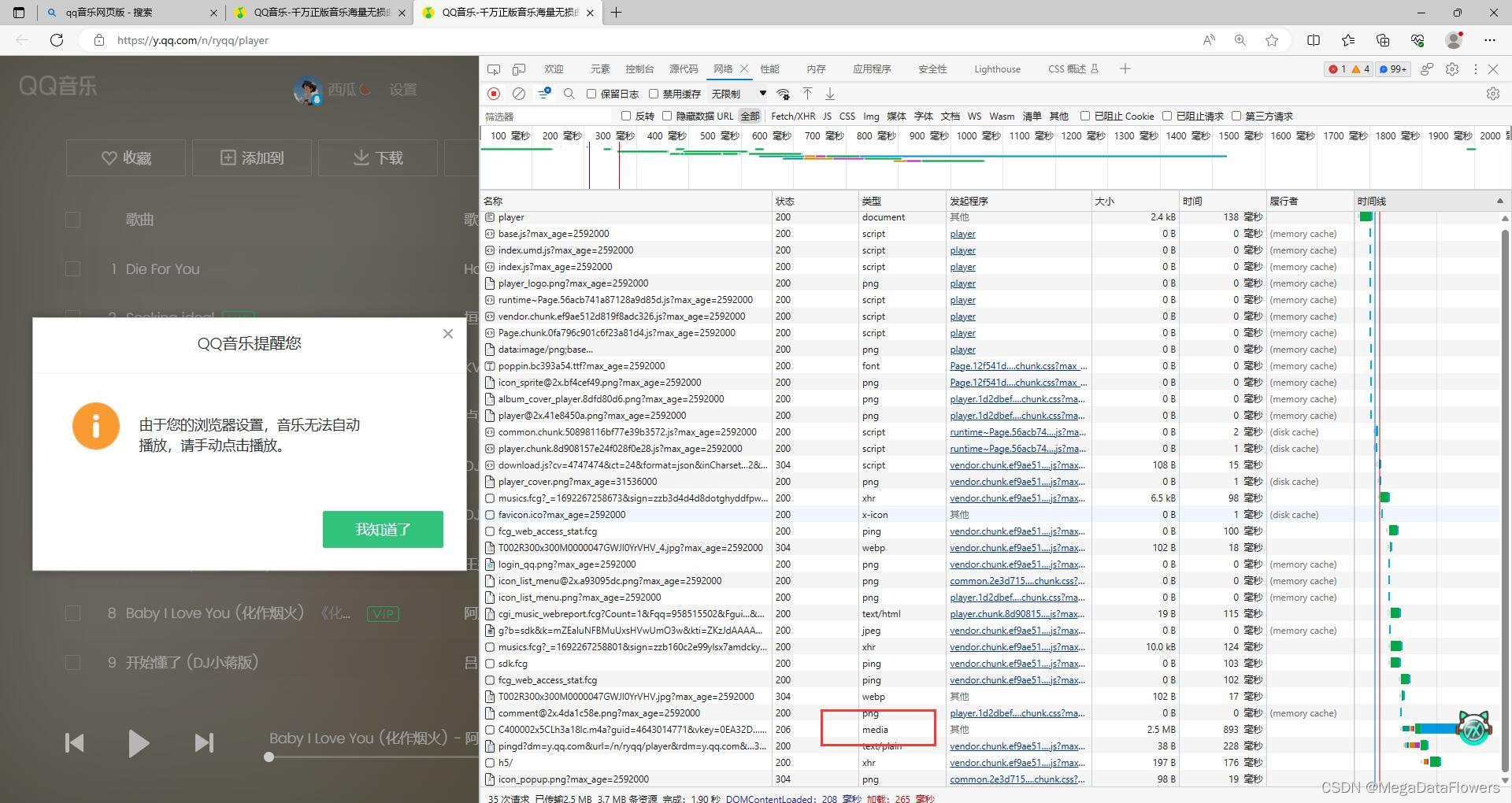
Task: Switch to 源代码 tab
Action: click(x=684, y=69)
